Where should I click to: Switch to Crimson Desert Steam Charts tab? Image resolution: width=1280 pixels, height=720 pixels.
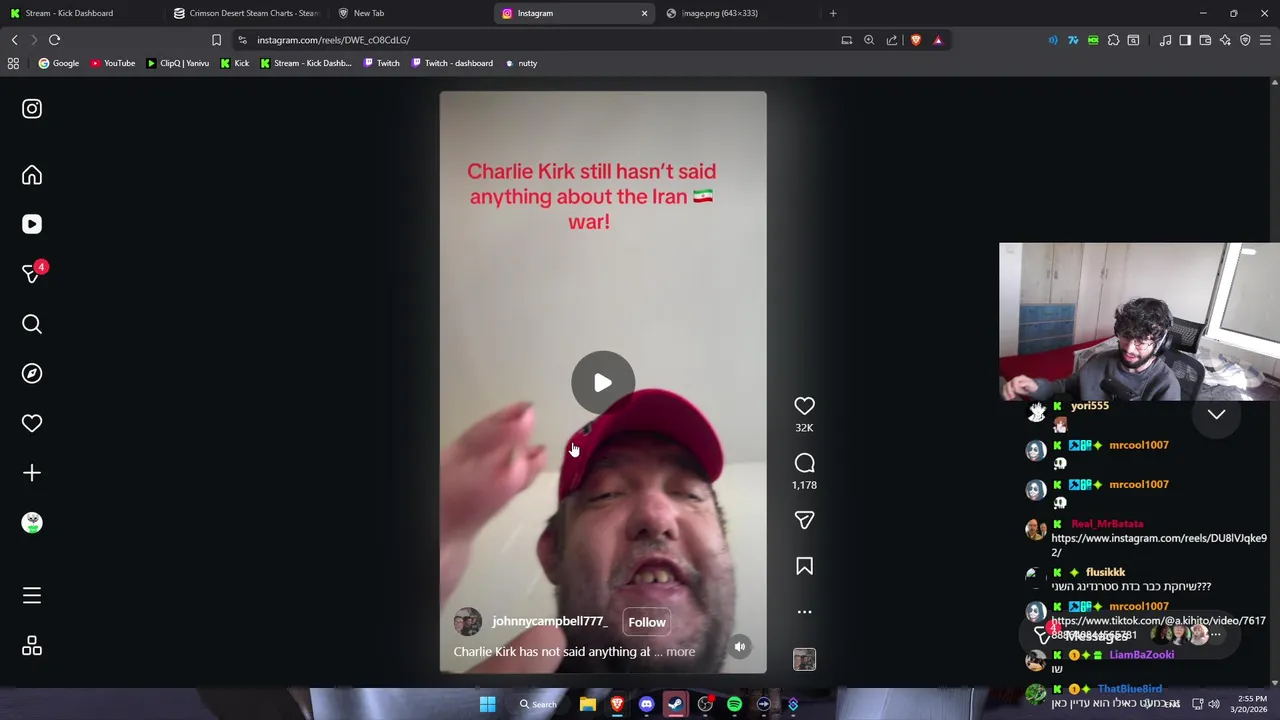point(245,13)
